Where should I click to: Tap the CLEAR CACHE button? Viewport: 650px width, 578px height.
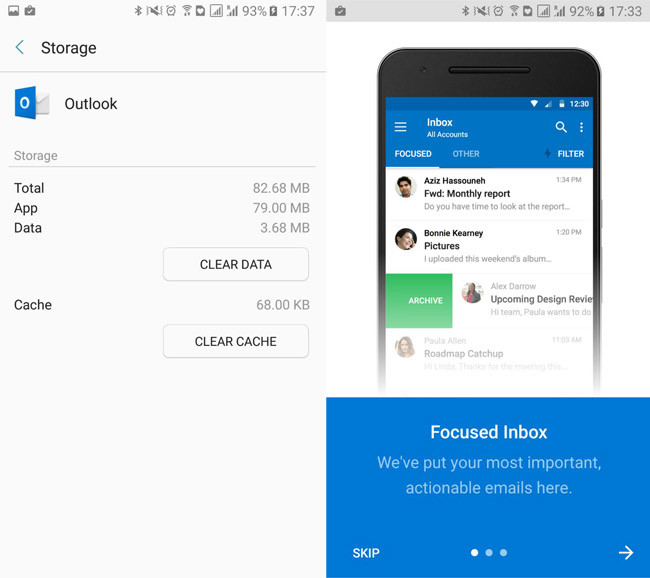tap(235, 341)
